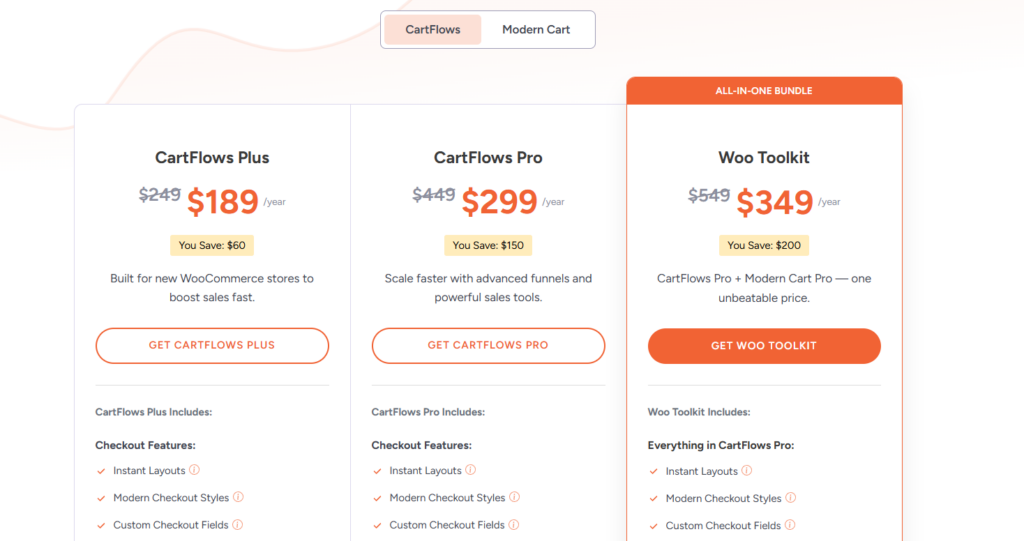Click info icon beside Plus Custom Checkout Fields
Image resolution: width=1024 pixels, height=541 pixels.
click(x=238, y=524)
